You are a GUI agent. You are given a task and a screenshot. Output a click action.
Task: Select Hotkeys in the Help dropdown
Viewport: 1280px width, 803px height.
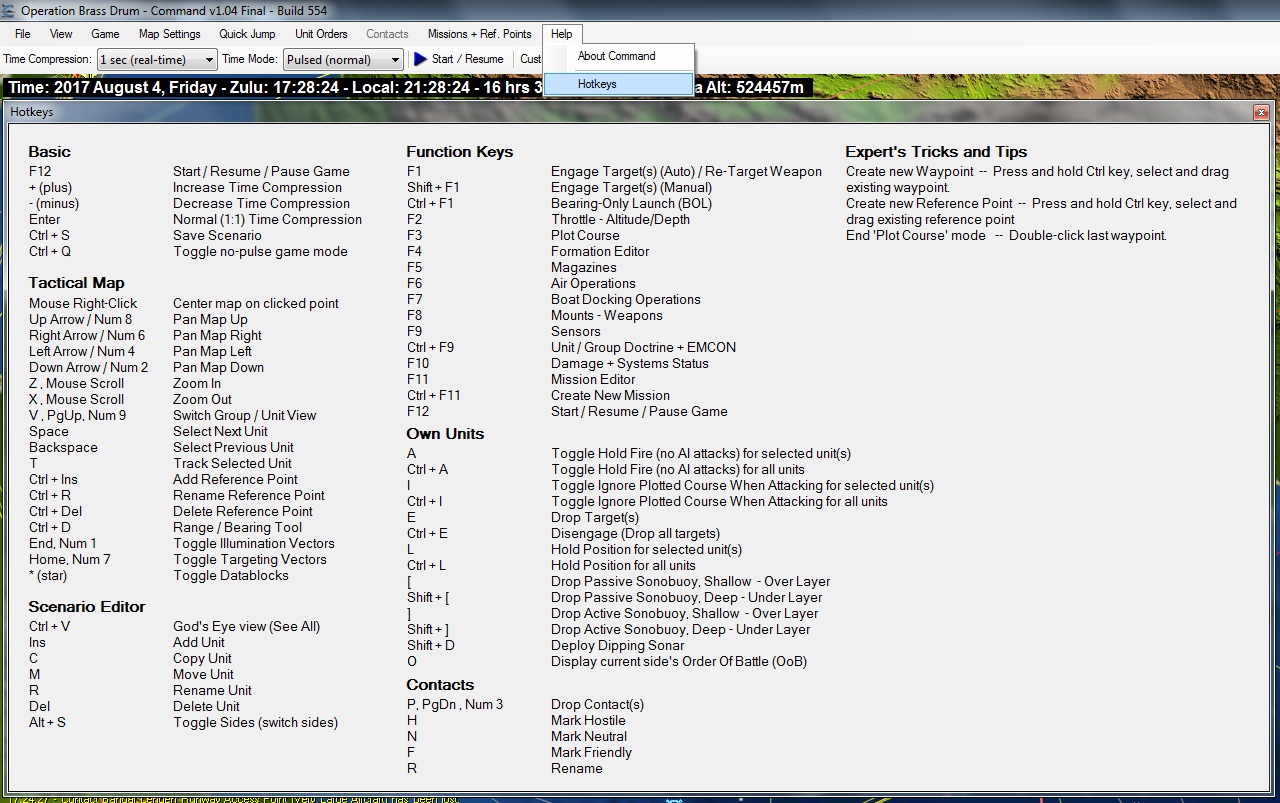[x=618, y=84]
